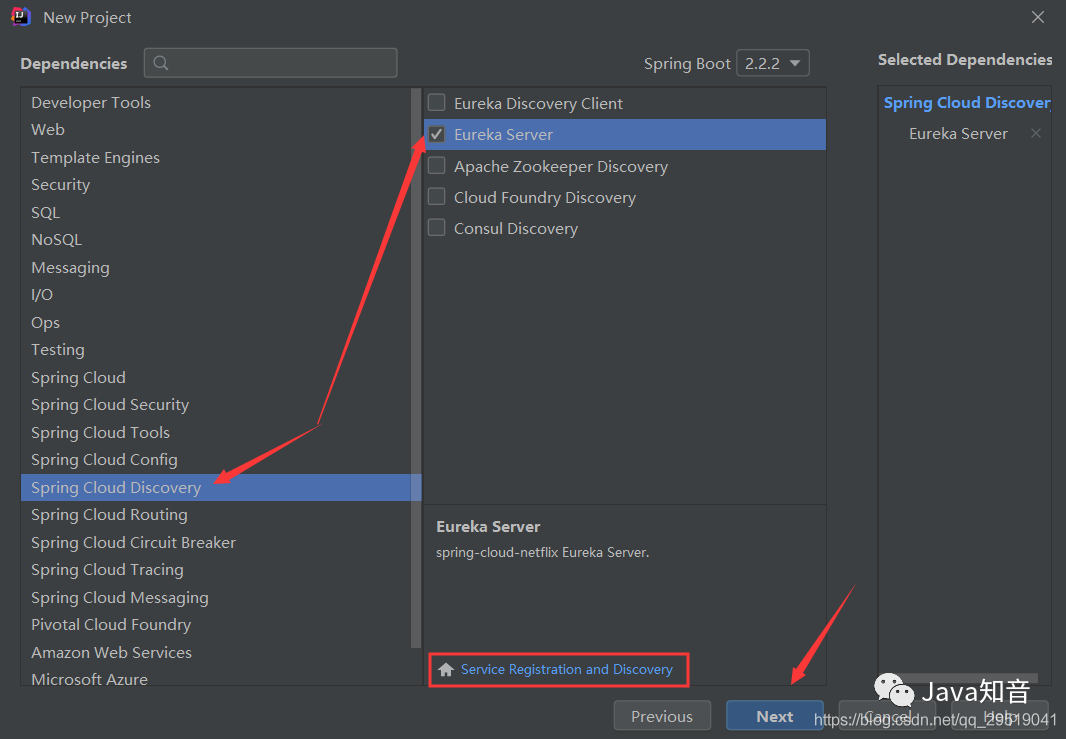Open the Spring Cloud category
The width and height of the screenshot is (1066, 739).
tap(216, 378)
